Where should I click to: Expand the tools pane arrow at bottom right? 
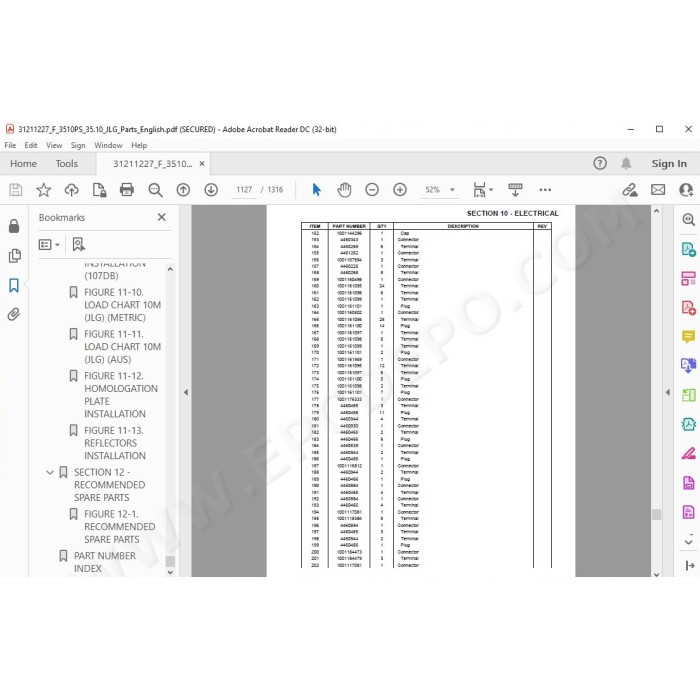689,565
